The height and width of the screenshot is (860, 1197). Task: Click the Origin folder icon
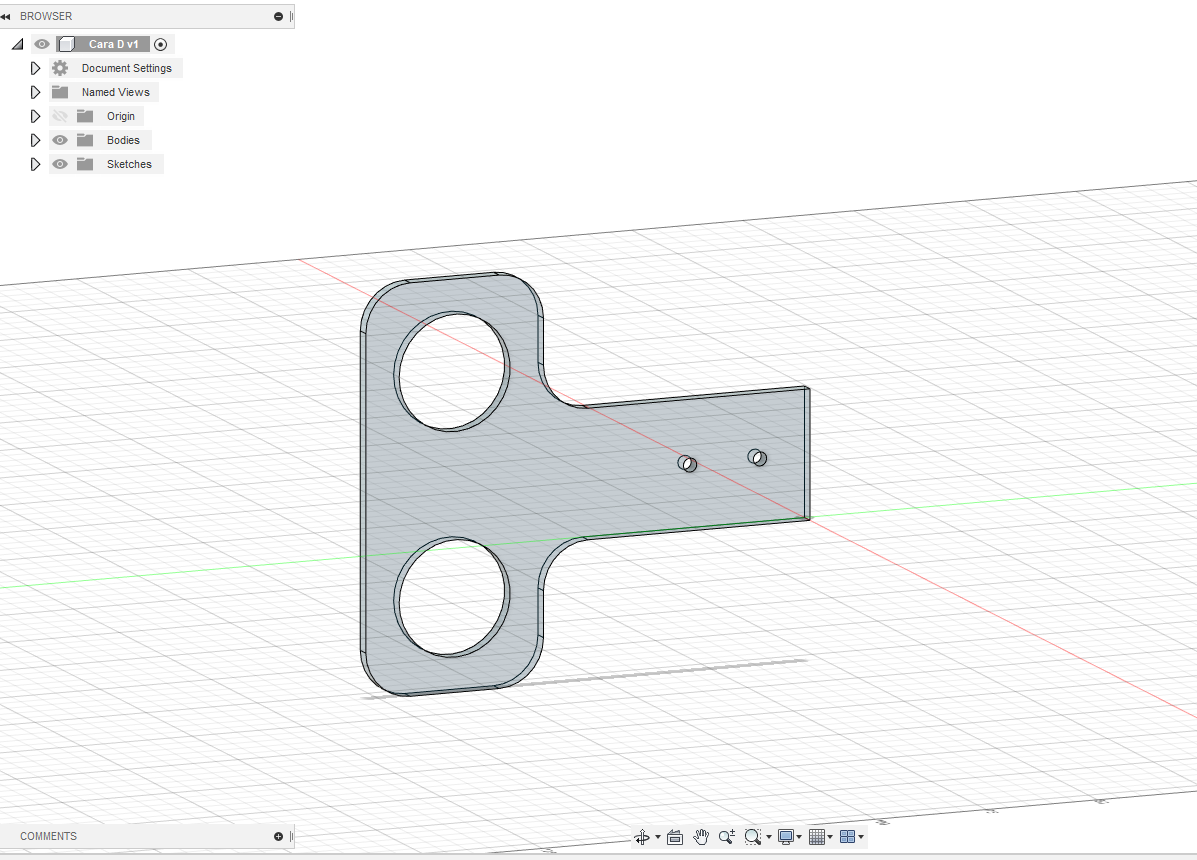(85, 116)
